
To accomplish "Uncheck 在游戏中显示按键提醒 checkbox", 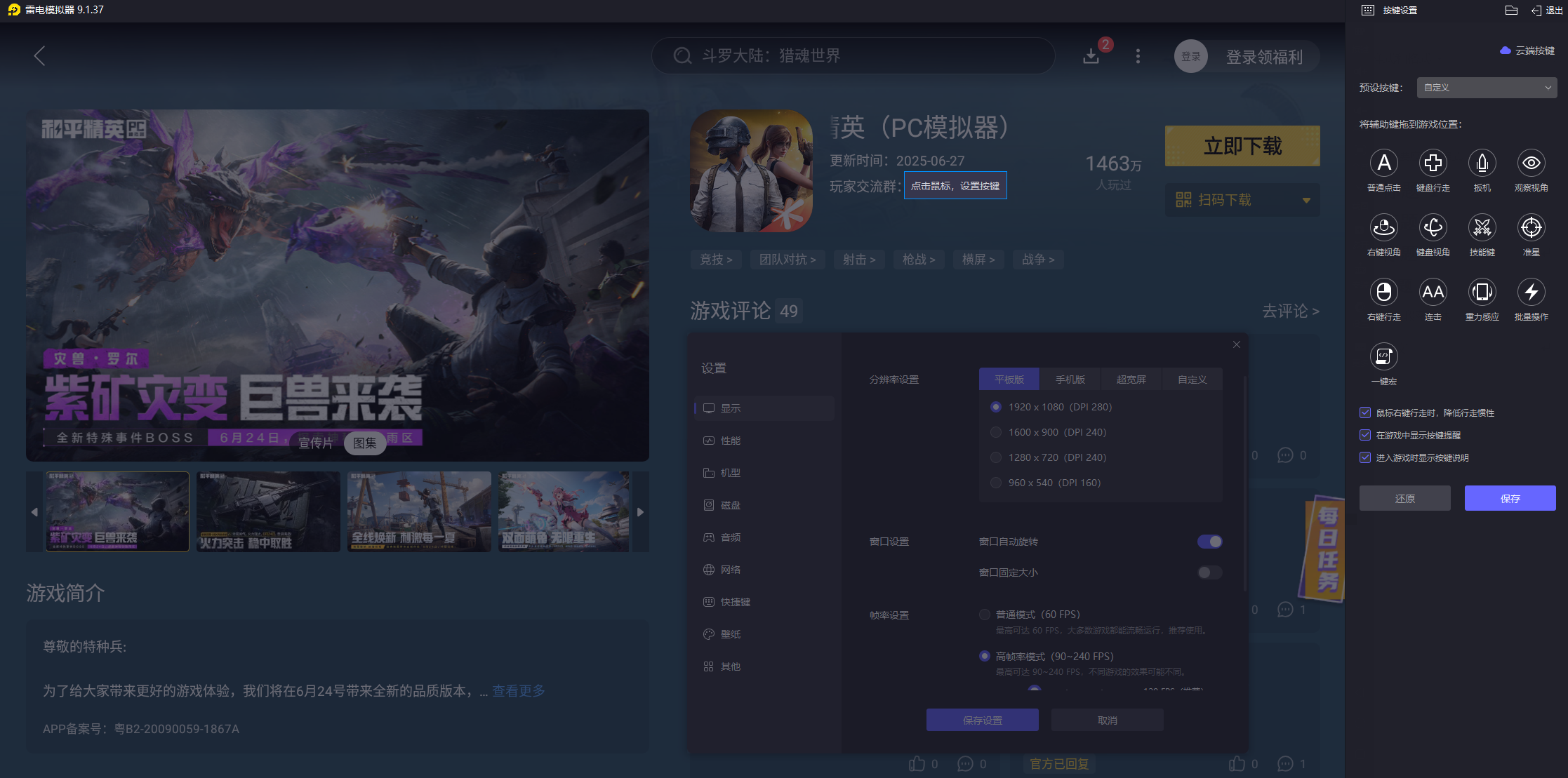I will pos(1365,435).
